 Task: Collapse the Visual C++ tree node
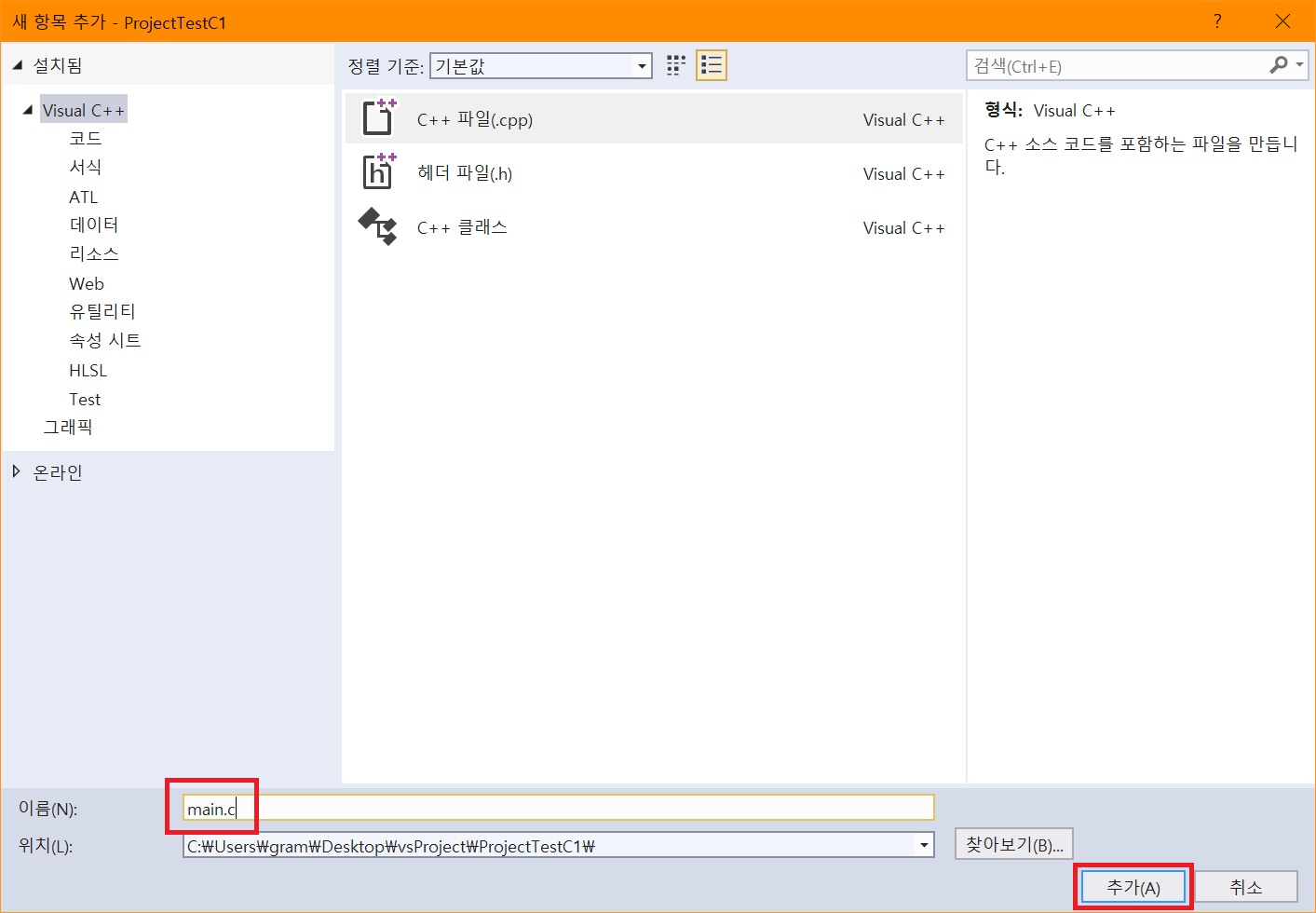click(x=28, y=110)
